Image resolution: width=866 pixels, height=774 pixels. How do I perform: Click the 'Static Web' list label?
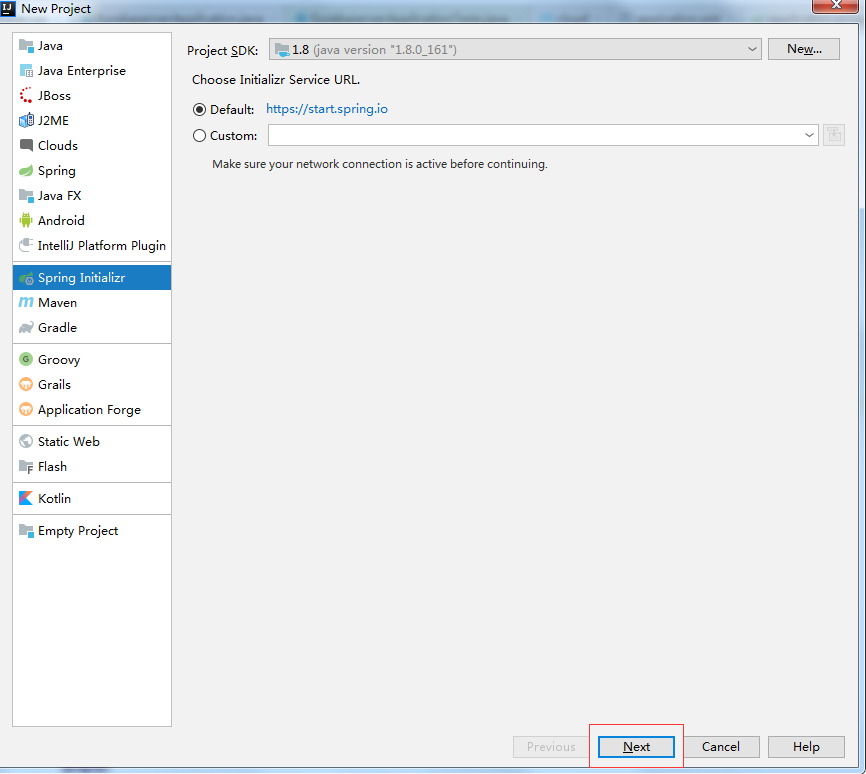click(68, 441)
